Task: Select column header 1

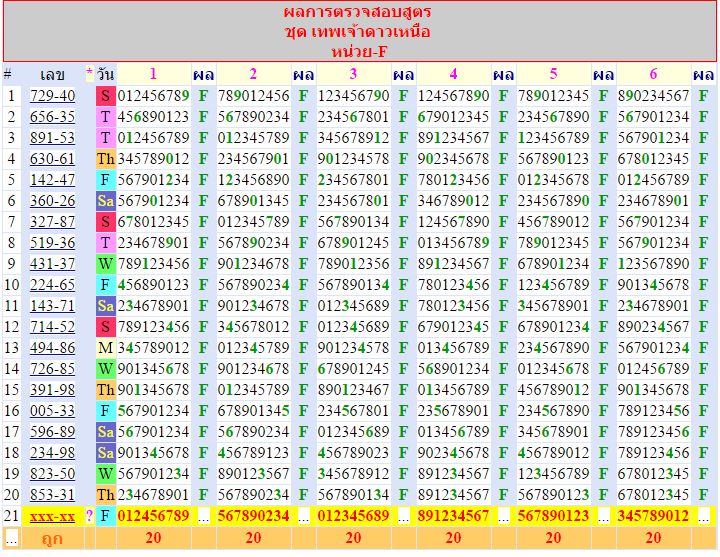Action: (x=153, y=75)
